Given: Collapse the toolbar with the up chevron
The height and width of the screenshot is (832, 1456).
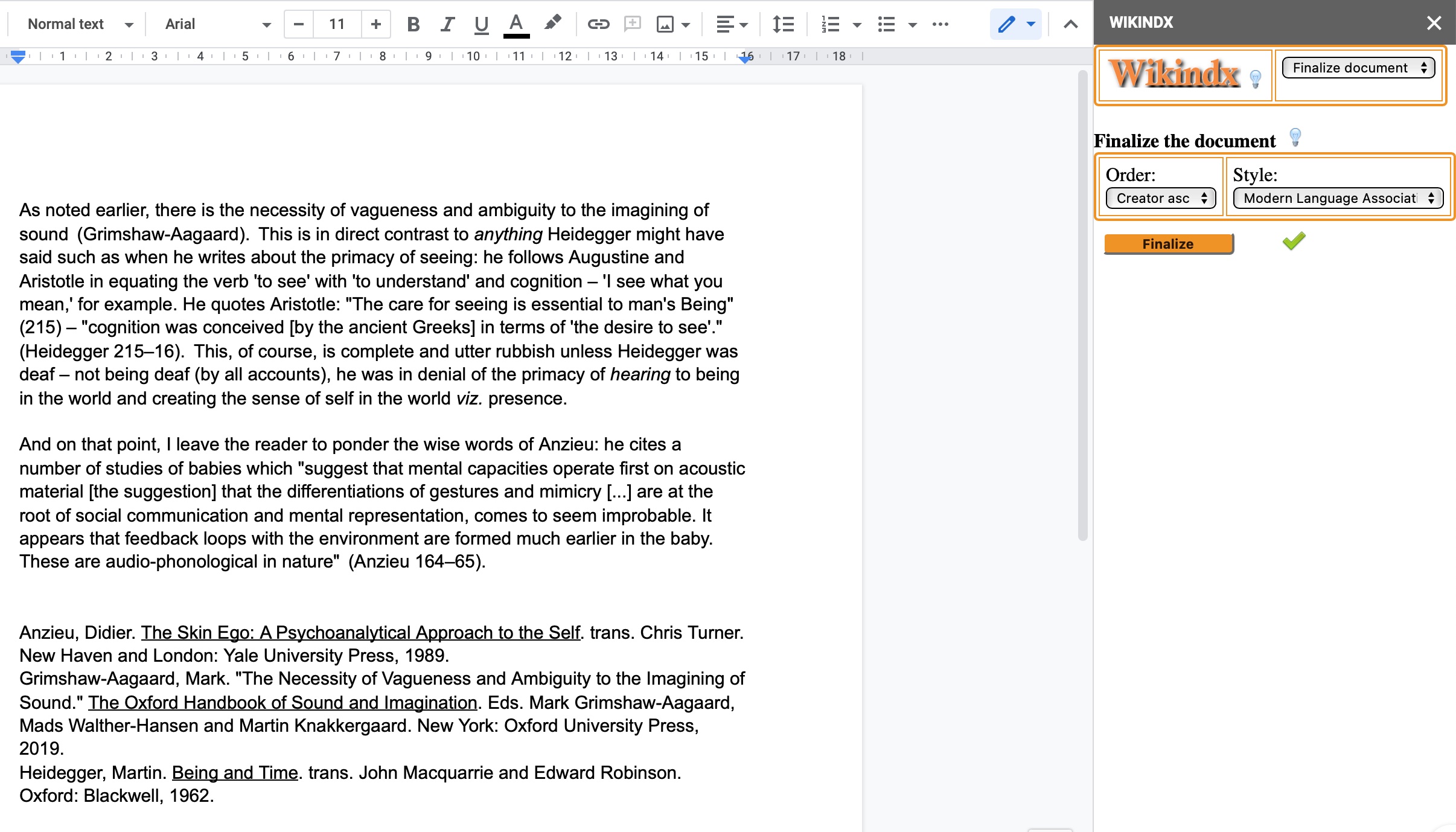Looking at the screenshot, I should [1070, 24].
